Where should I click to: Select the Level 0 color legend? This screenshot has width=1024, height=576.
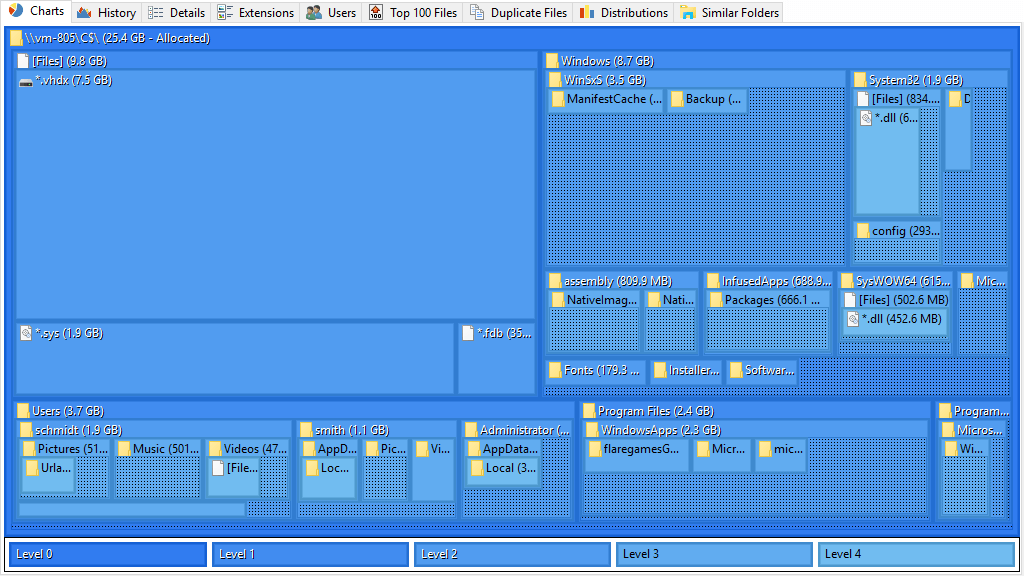point(108,554)
